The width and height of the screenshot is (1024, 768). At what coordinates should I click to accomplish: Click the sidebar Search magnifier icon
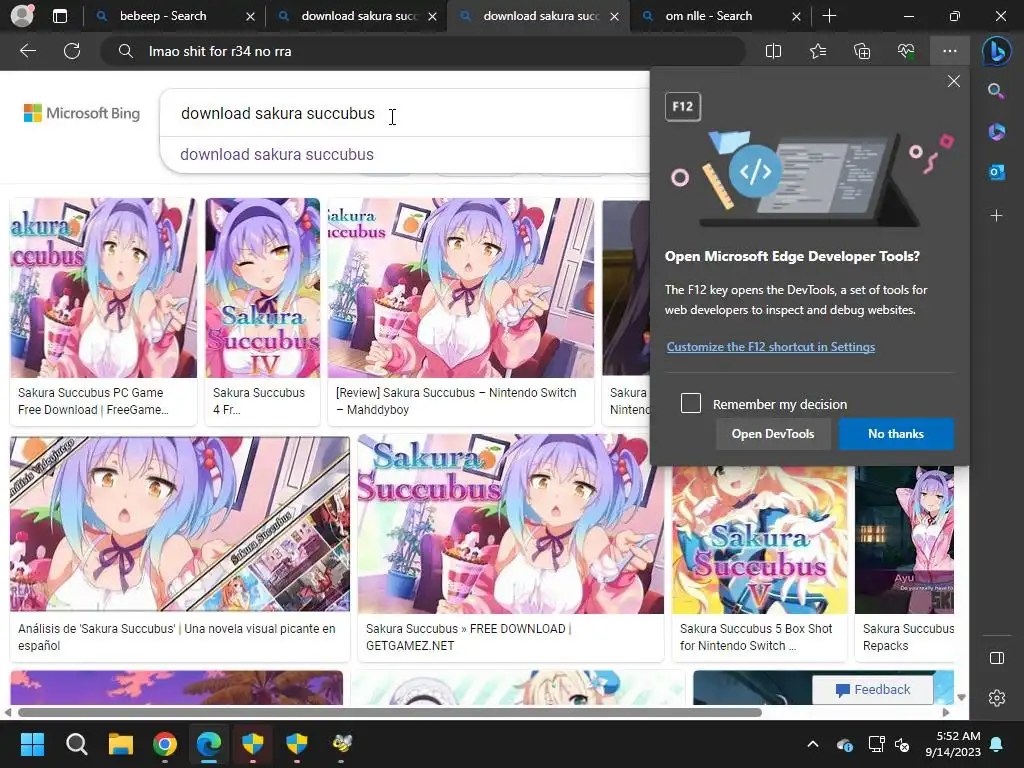997,91
